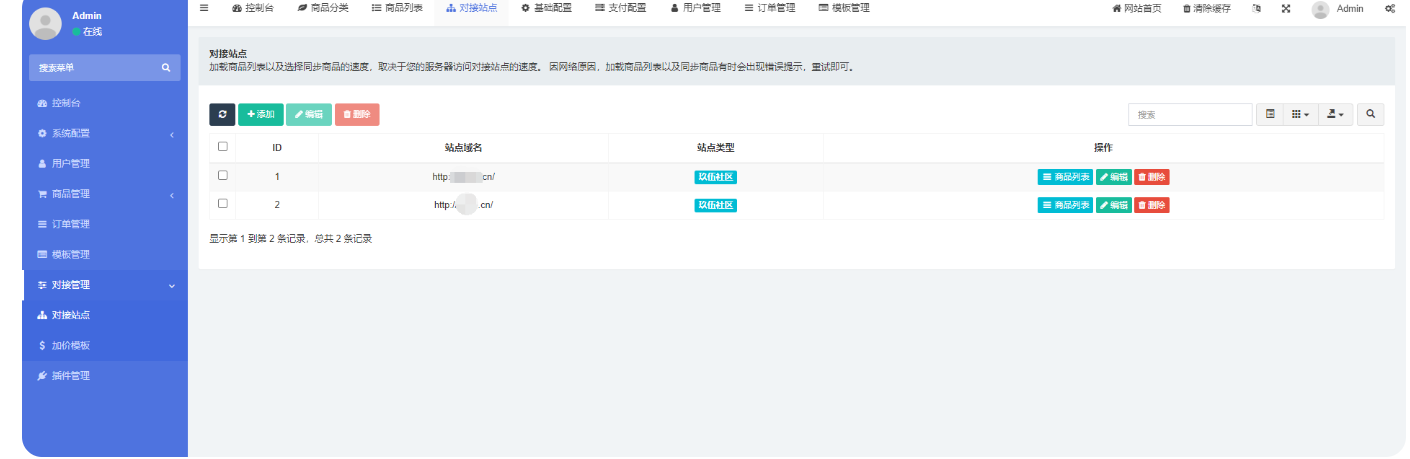The height and width of the screenshot is (459, 1410).
Task: Click 删除 for row 2
Action: point(1151,205)
